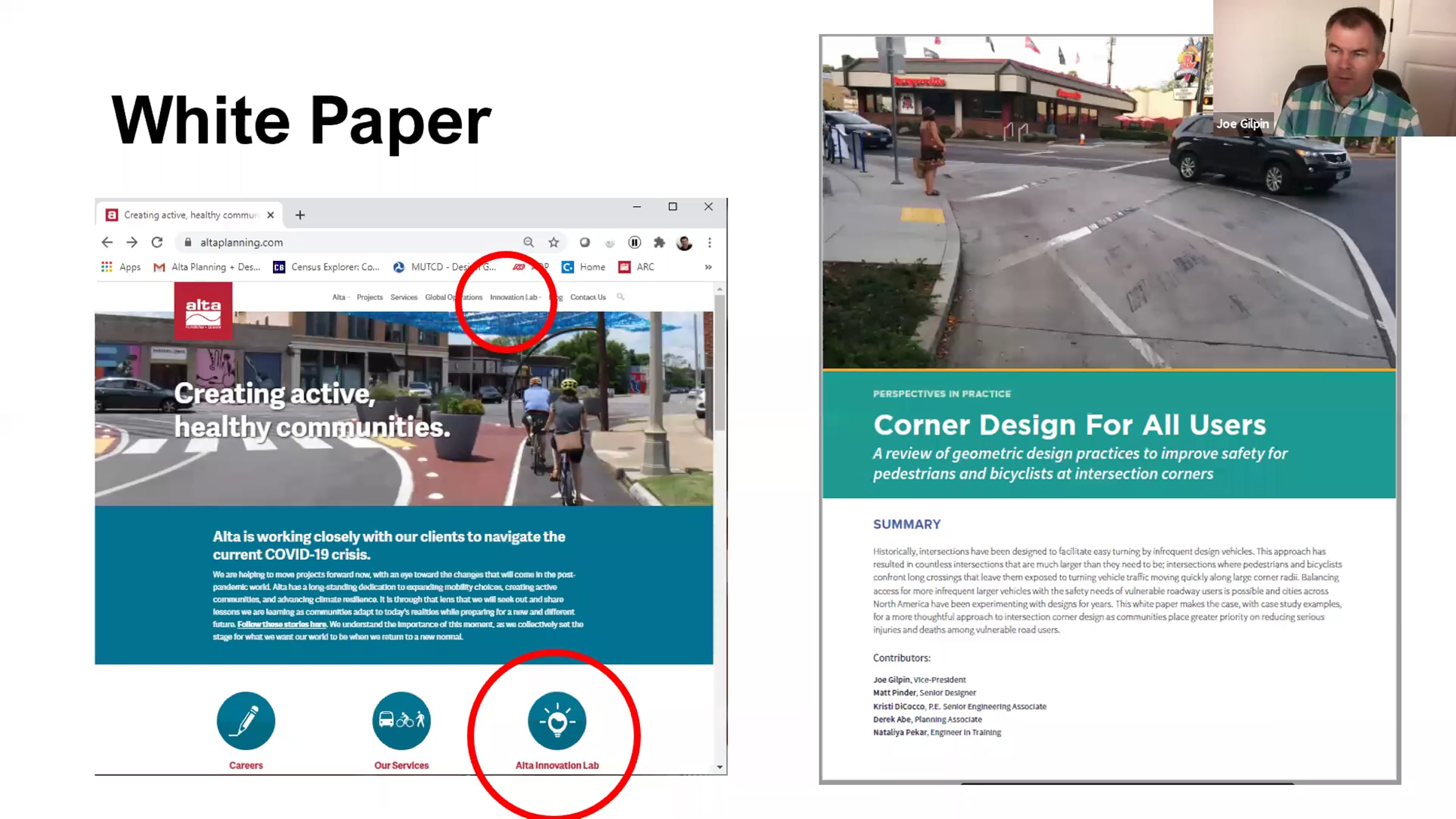Maximize the browser window
The height and width of the screenshot is (819, 1456).
coord(673,207)
